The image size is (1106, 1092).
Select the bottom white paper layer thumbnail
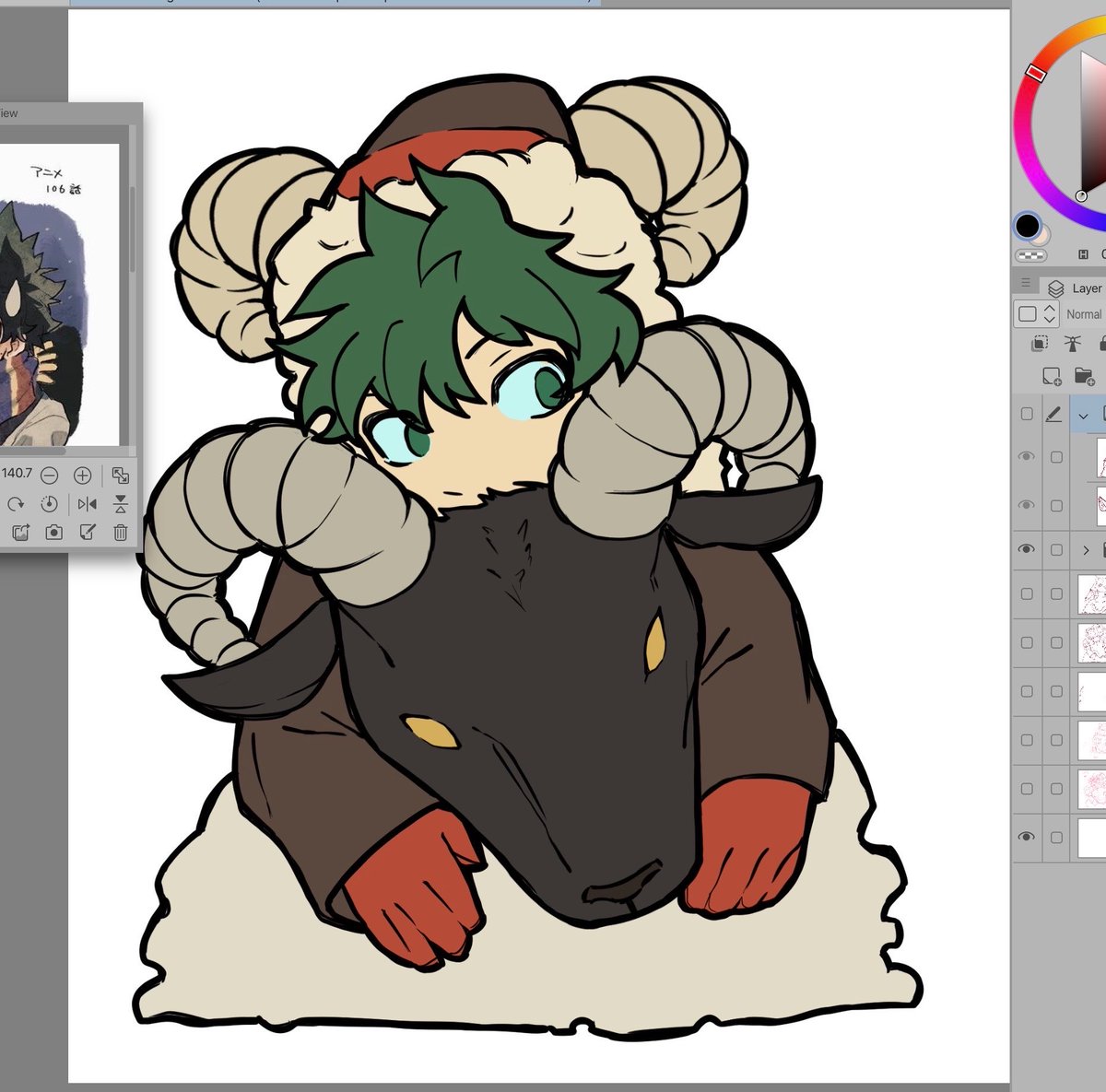[x=1092, y=838]
